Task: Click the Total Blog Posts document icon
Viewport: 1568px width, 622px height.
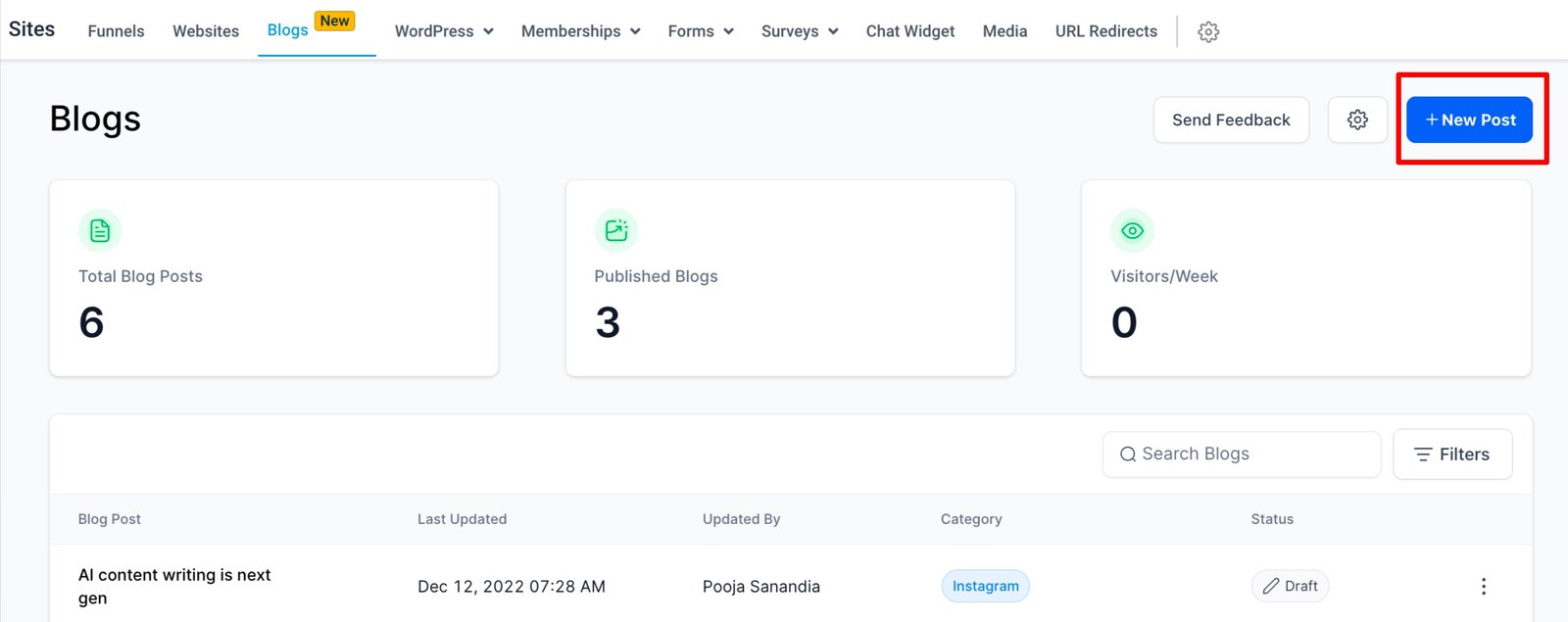Action: [x=100, y=231]
